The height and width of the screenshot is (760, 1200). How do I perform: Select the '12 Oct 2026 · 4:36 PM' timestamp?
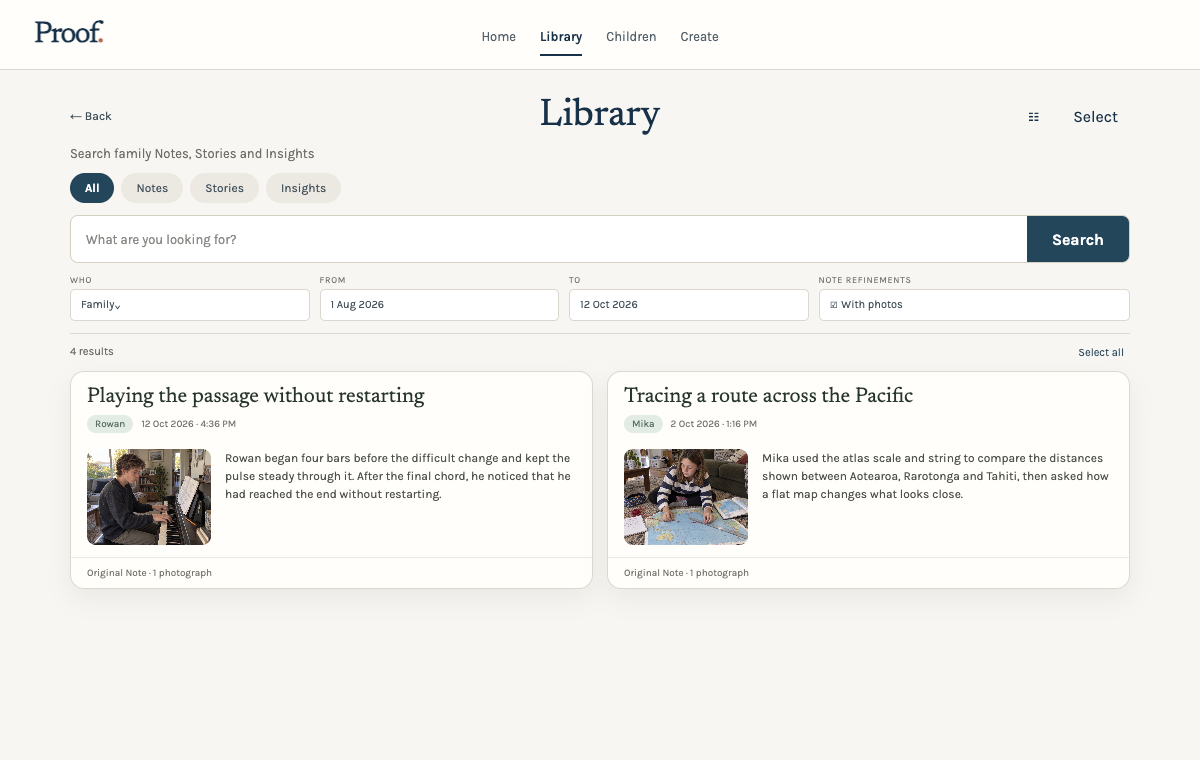tap(188, 424)
